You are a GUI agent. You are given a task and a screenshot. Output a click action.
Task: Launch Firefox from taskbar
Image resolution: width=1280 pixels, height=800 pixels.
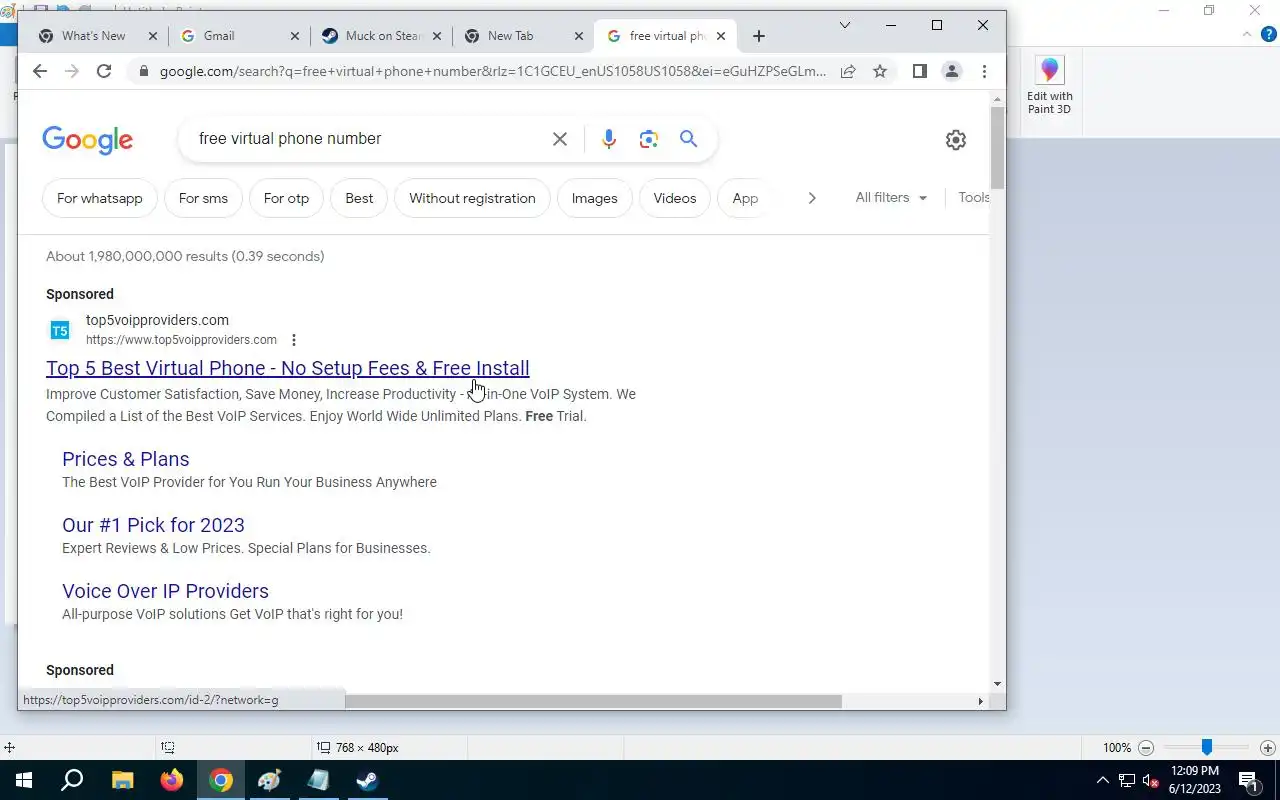point(172,780)
